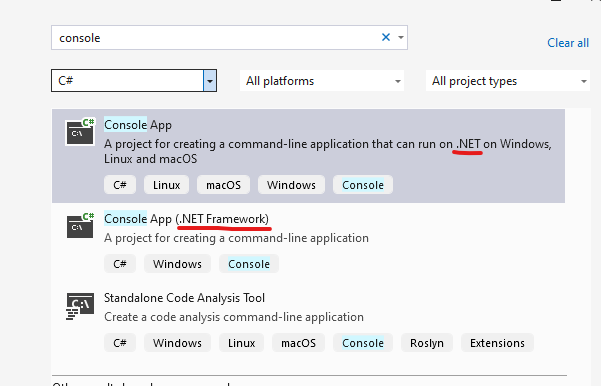Click the macOS tag under Console App

click(x=223, y=185)
